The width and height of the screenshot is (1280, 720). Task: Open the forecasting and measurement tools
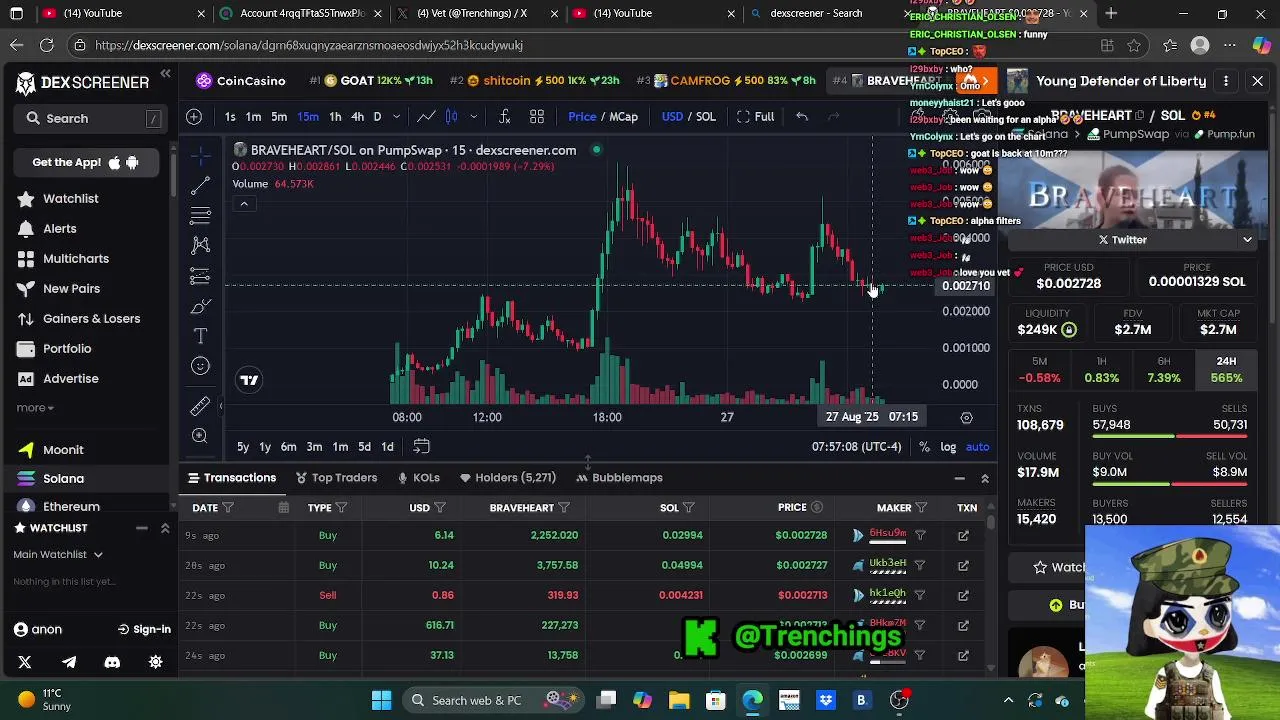coord(201,276)
